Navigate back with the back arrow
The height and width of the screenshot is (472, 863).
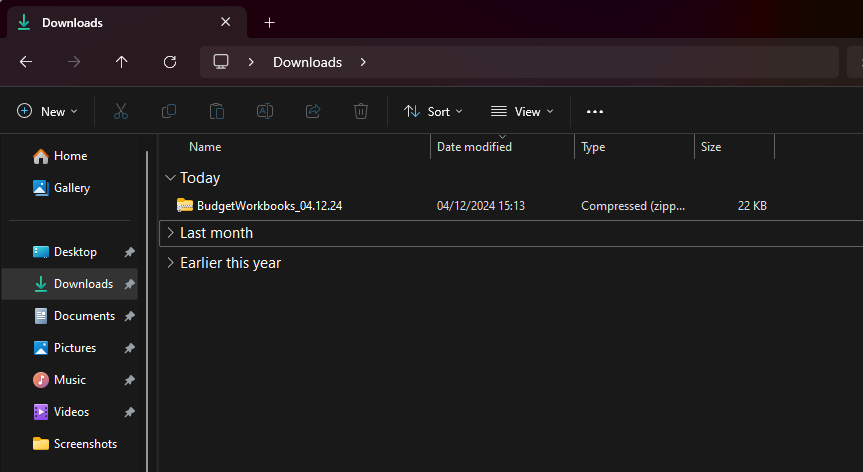26,62
